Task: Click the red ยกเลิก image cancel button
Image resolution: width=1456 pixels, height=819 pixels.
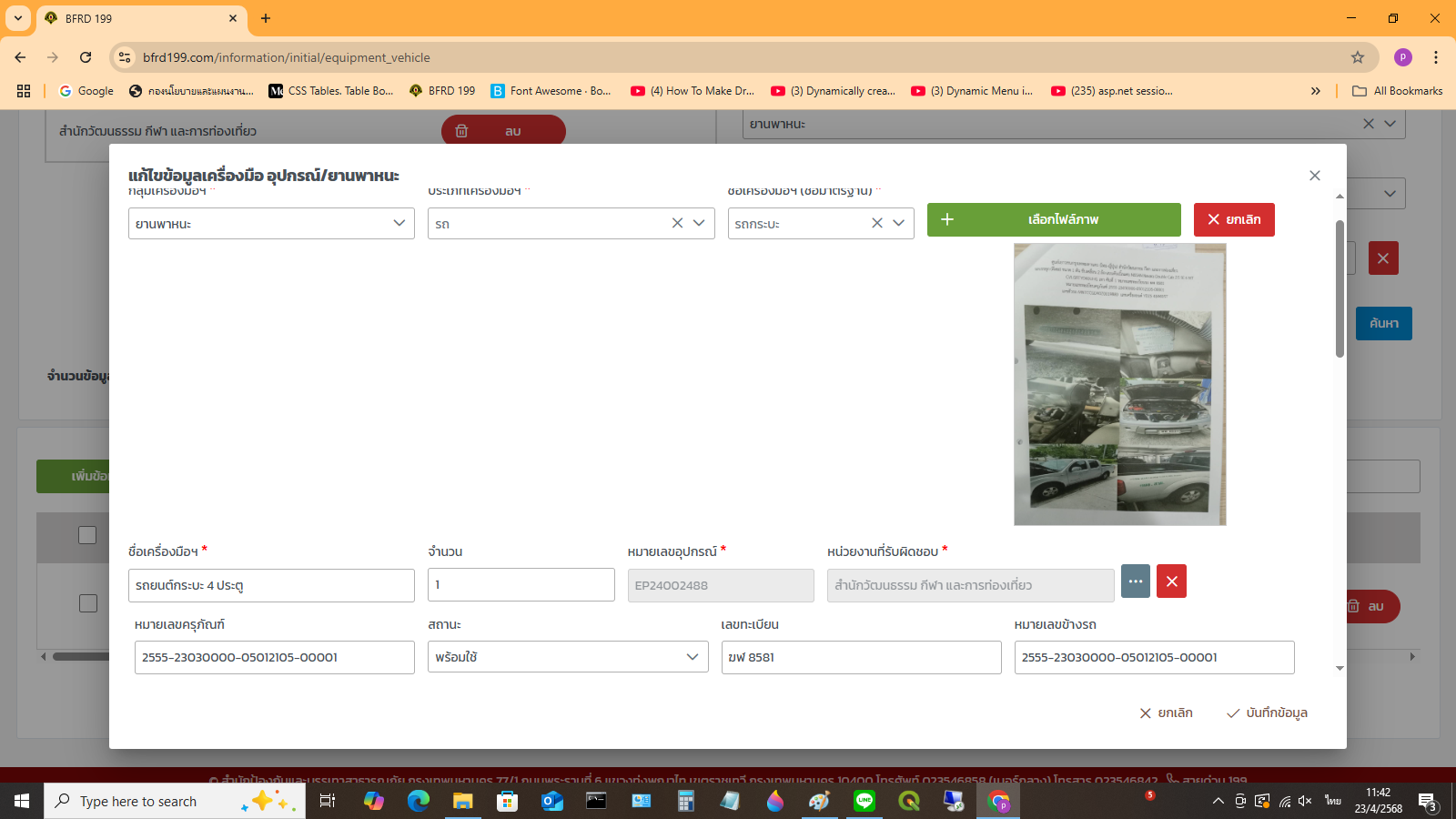Action: 1233,219
